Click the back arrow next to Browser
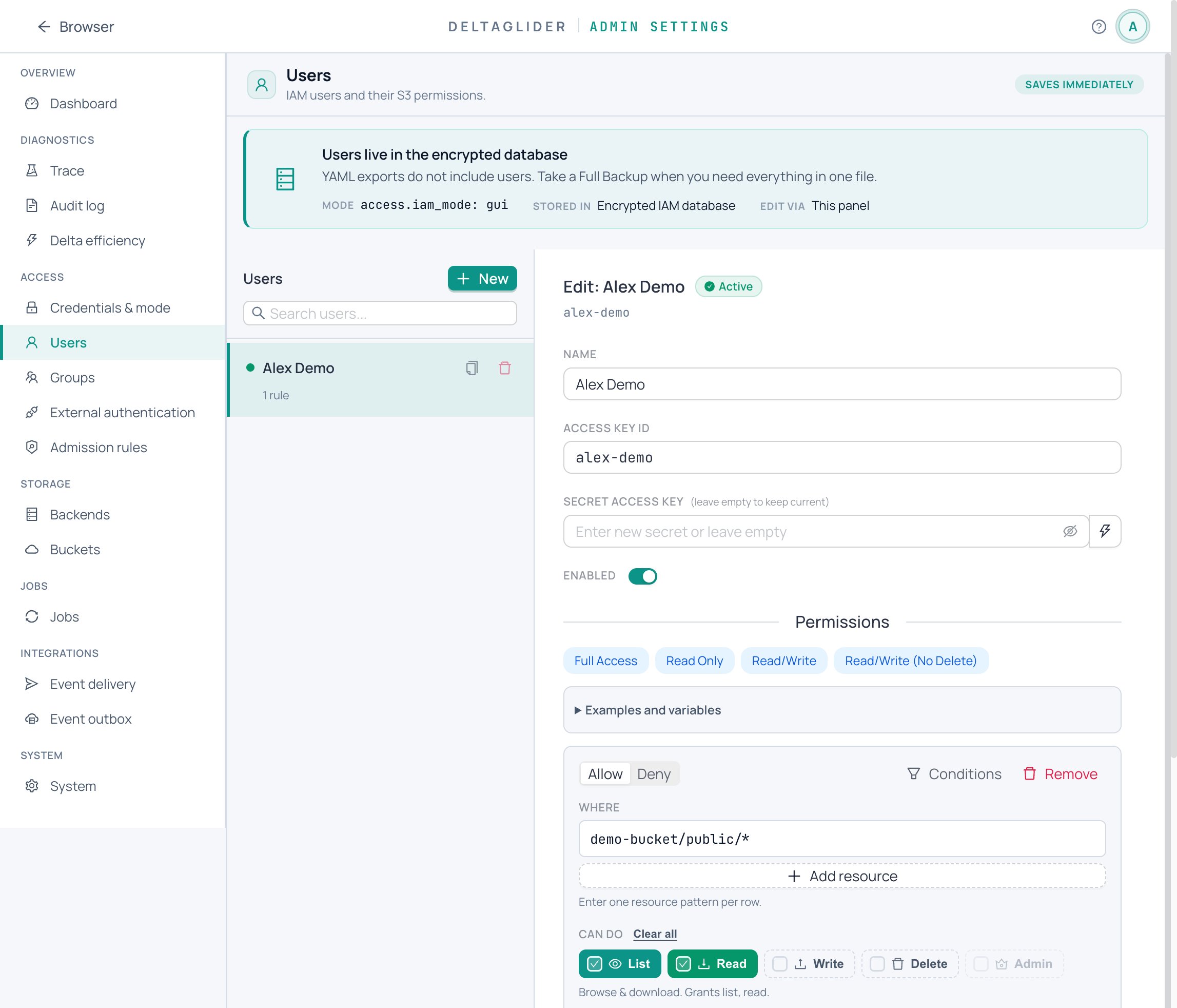Image resolution: width=1177 pixels, height=1008 pixels. click(44, 27)
